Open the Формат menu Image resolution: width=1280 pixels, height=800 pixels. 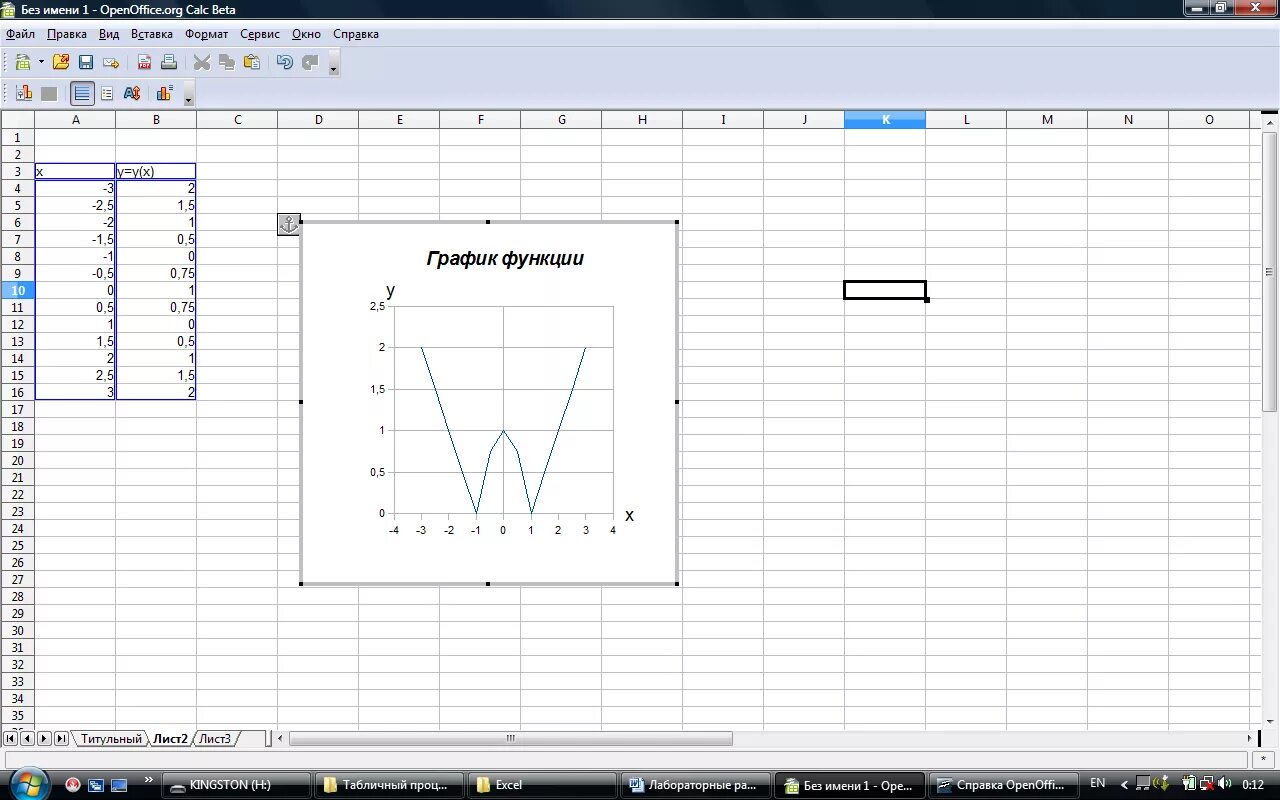(x=206, y=34)
